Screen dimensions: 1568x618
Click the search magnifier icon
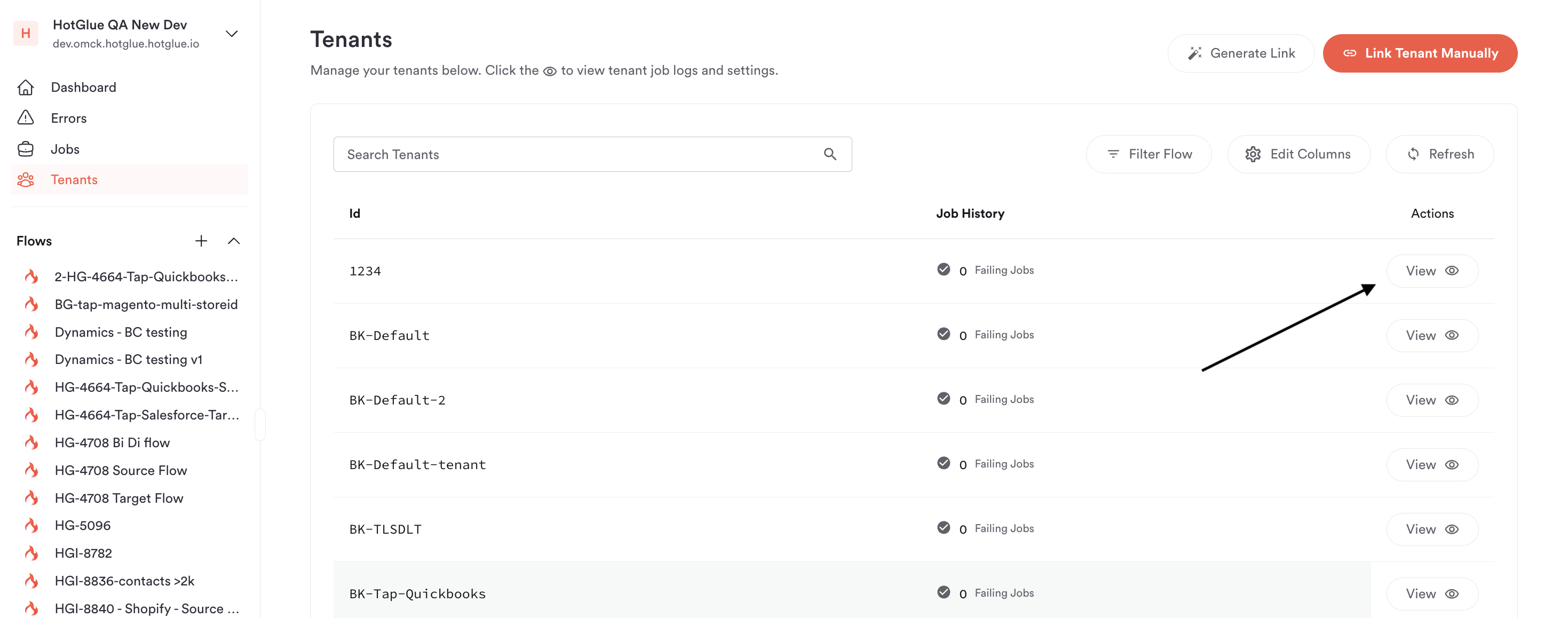click(x=830, y=154)
